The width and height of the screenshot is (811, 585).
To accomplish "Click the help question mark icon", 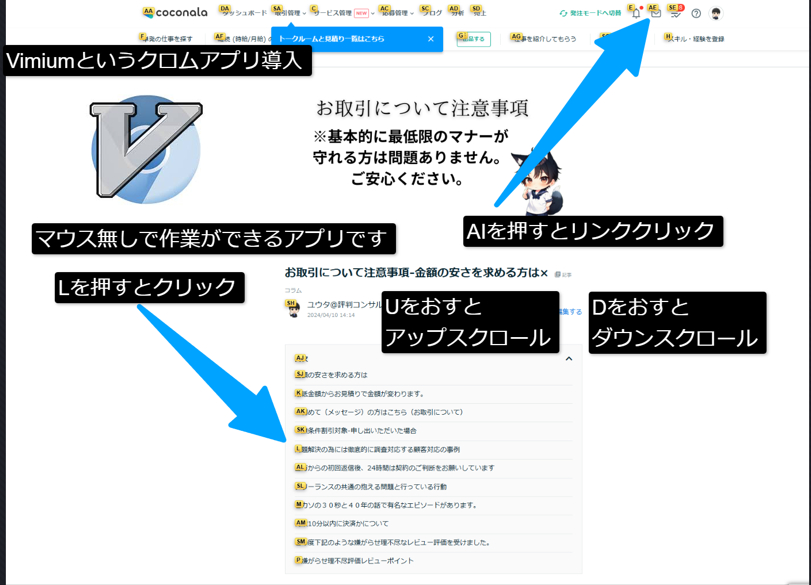I will (695, 13).
